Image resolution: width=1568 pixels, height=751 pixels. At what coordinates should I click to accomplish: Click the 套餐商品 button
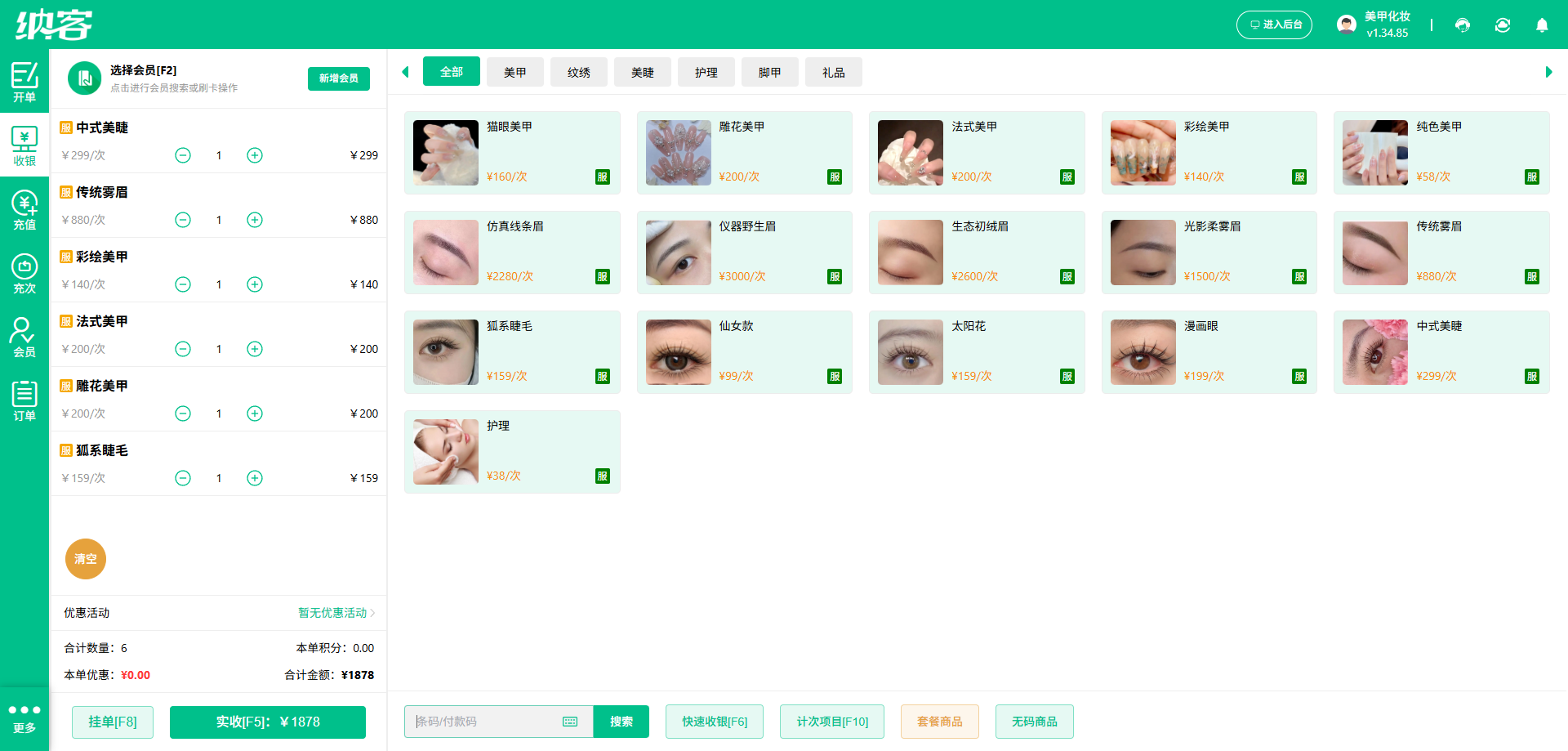pyautogui.click(x=940, y=722)
